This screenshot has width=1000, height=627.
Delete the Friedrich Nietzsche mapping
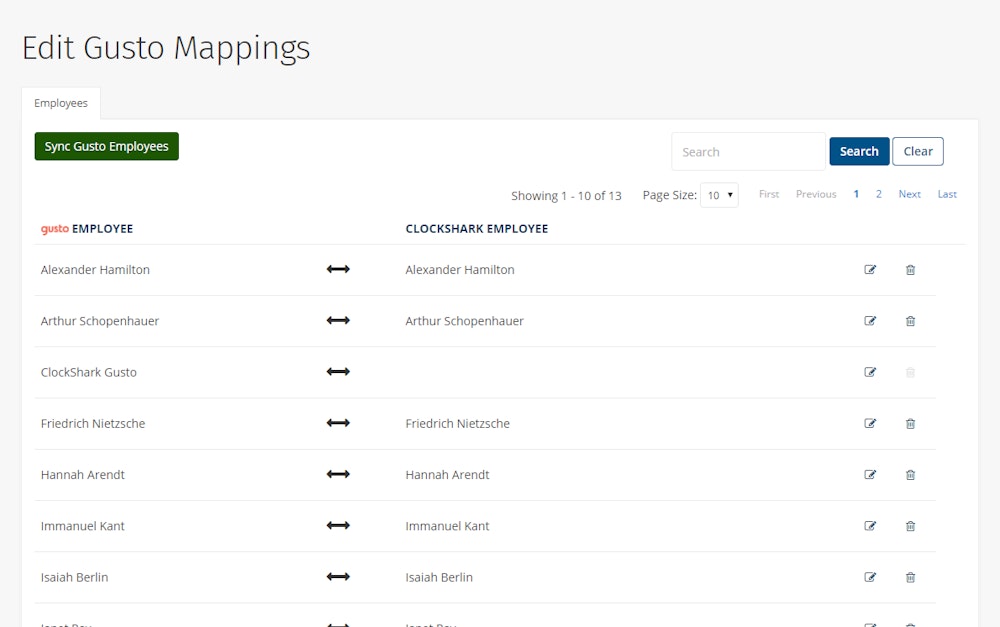910,424
